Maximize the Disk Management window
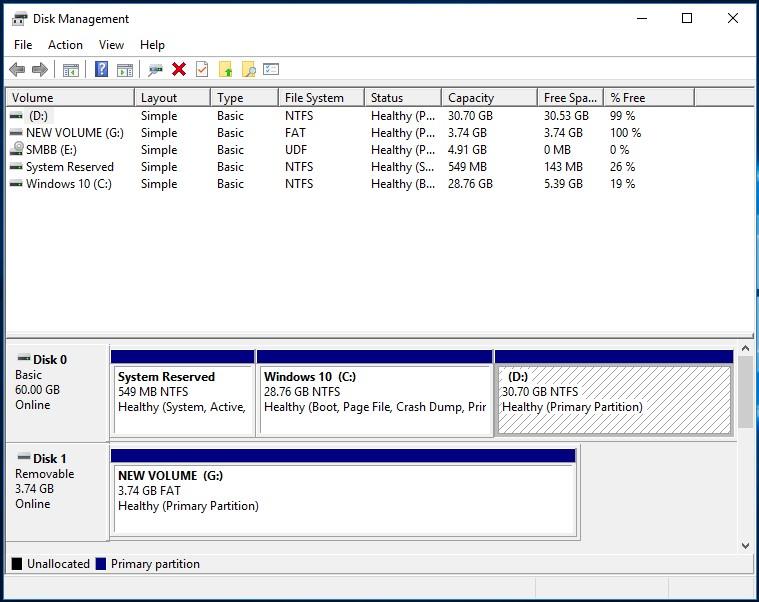This screenshot has height=602, width=759. point(687,18)
